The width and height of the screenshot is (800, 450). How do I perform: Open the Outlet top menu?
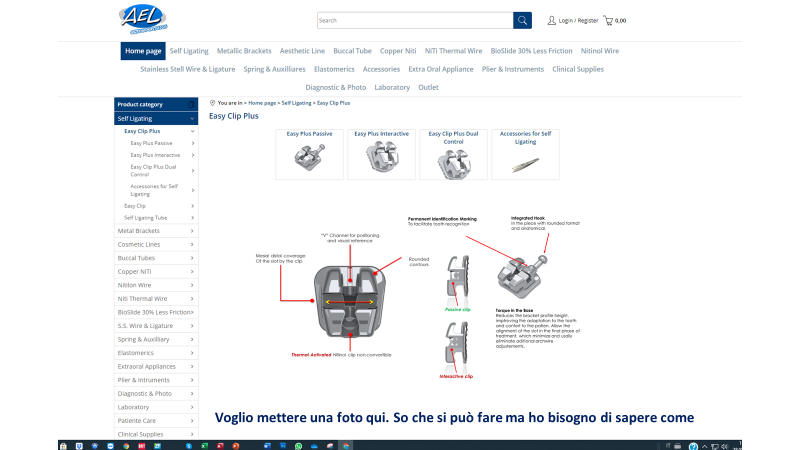[428, 87]
